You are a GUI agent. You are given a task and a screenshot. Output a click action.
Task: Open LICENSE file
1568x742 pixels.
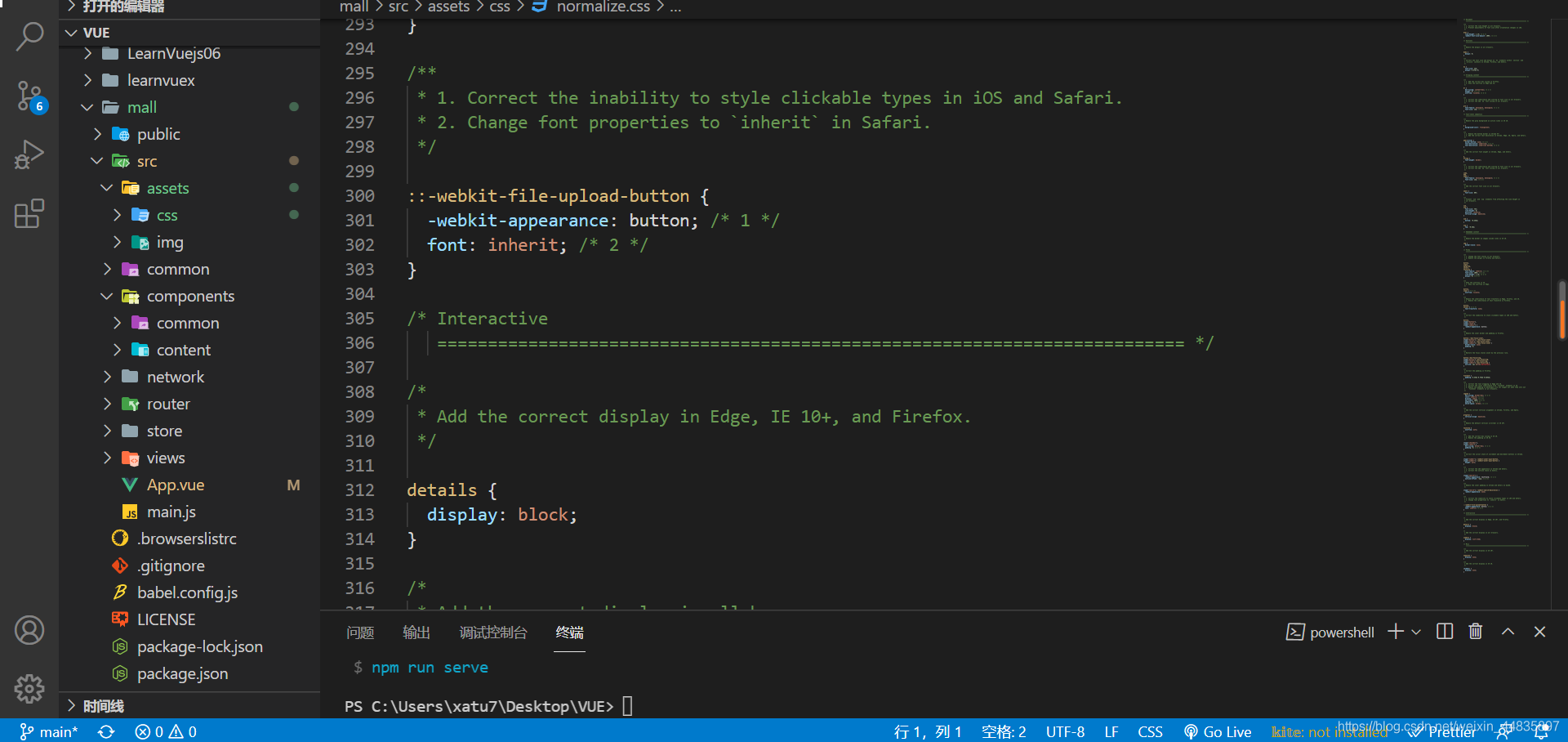[189, 619]
